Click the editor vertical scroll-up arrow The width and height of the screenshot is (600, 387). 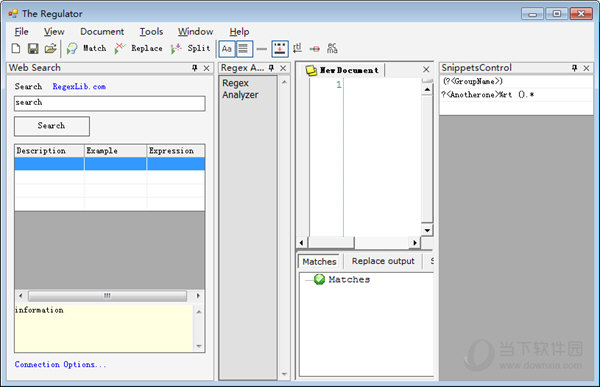[427, 89]
